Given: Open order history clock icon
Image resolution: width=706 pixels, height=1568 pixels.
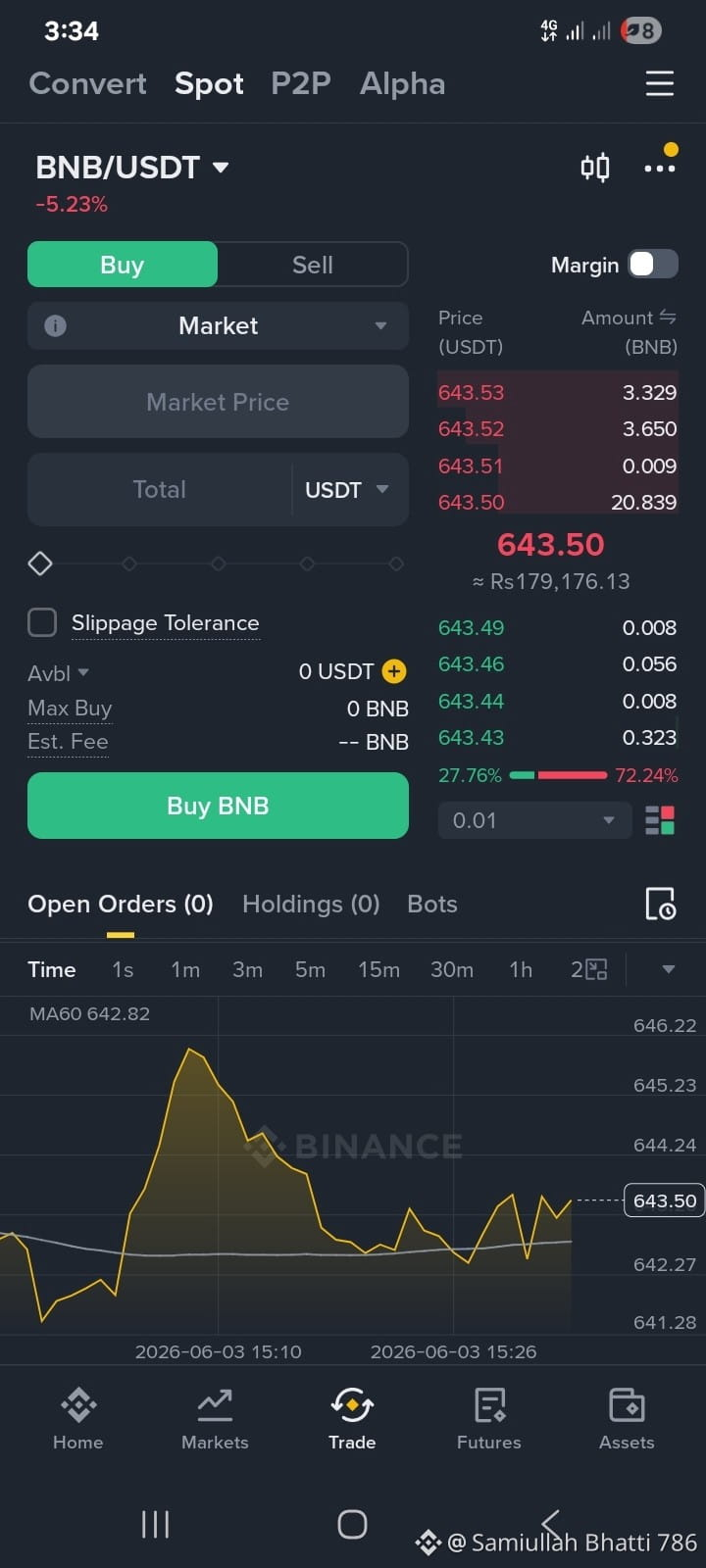Looking at the screenshot, I should tap(660, 904).
